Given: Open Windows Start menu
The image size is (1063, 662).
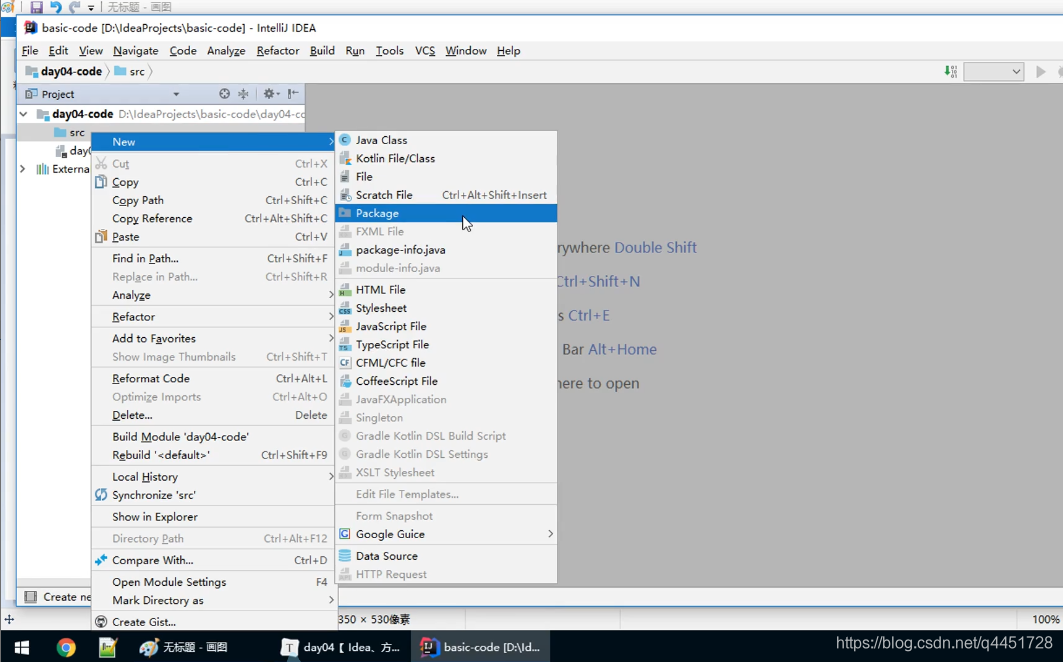Looking at the screenshot, I should (22, 647).
